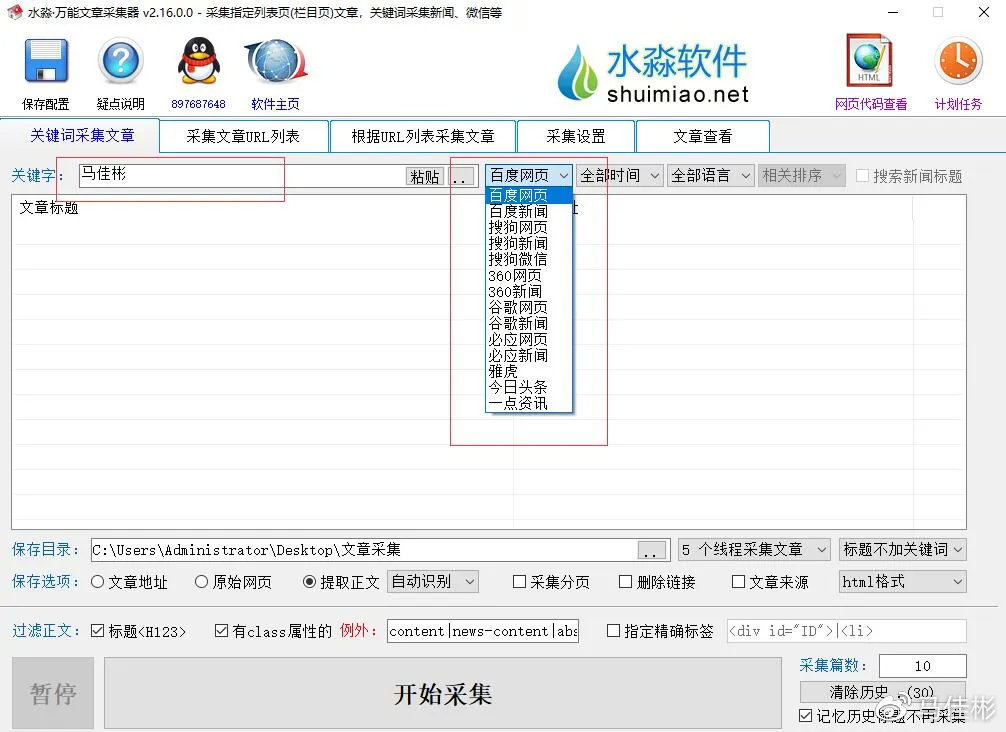Viewport: 1006px width, 732px height.
Task: Open the 根据URL列表采集文章 tab
Action: pyautogui.click(x=423, y=136)
